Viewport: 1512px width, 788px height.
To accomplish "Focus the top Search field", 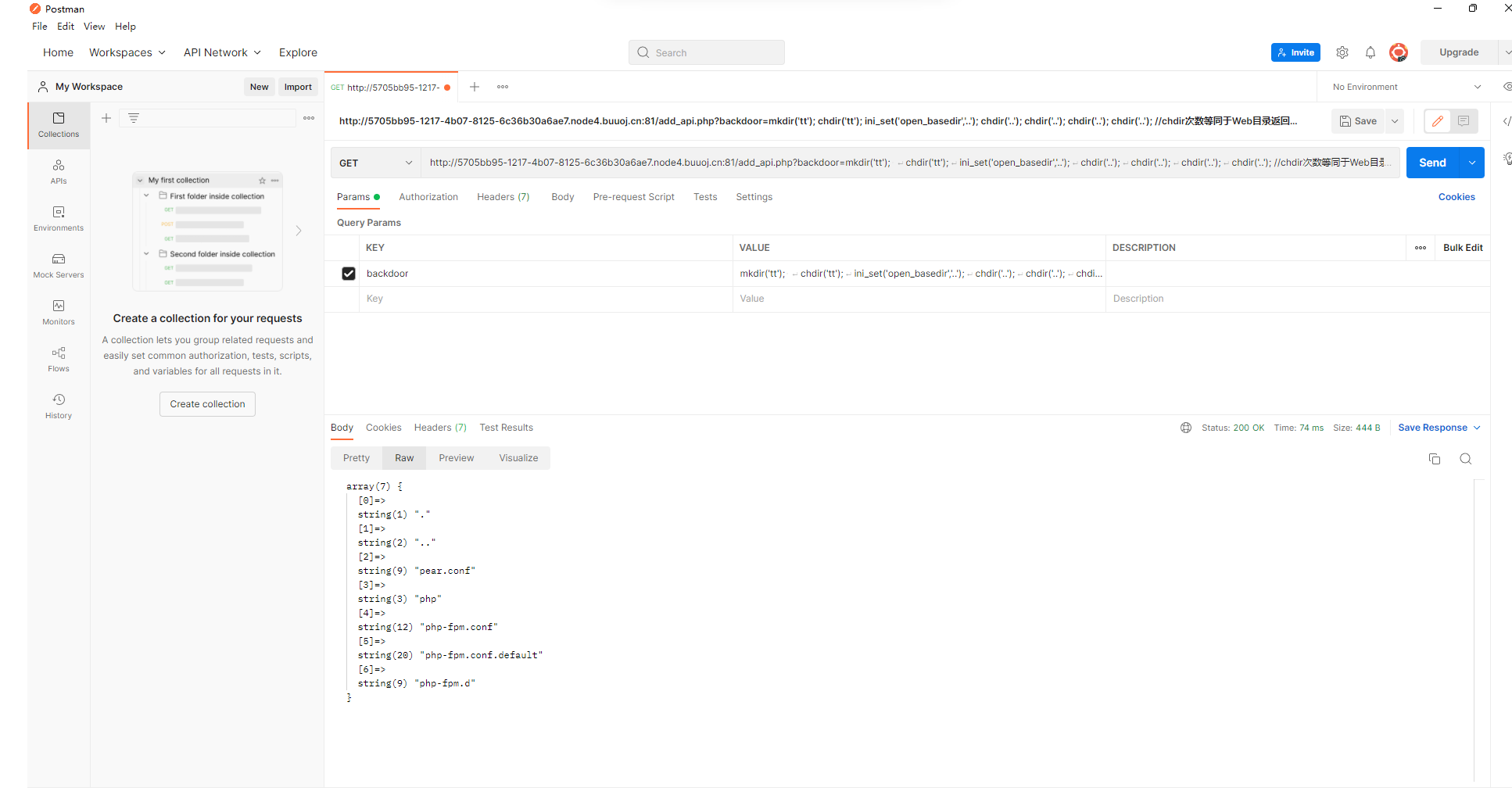I will (x=707, y=52).
